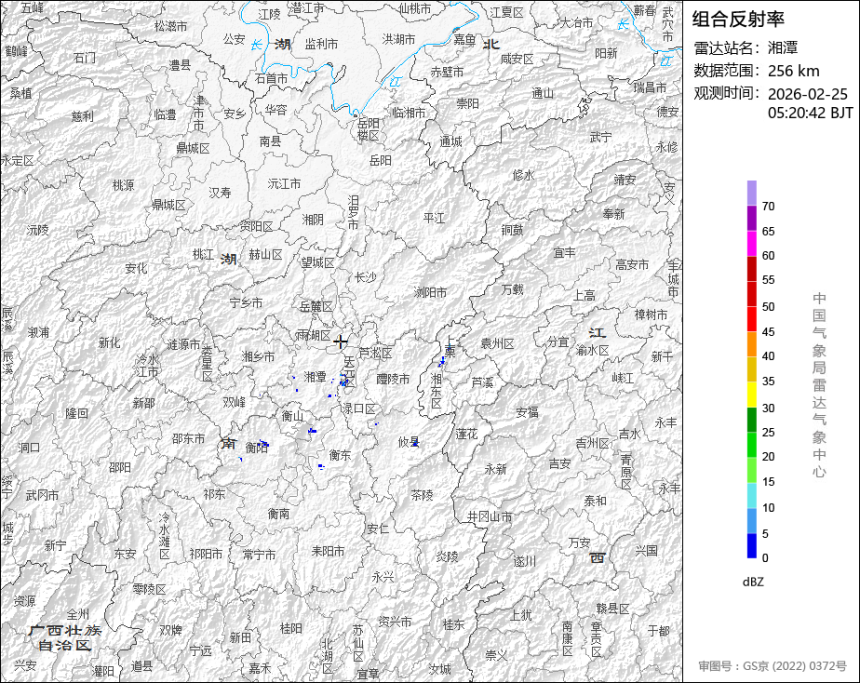
Task: Click the observation date 2026-02-25
Action: (x=807, y=94)
